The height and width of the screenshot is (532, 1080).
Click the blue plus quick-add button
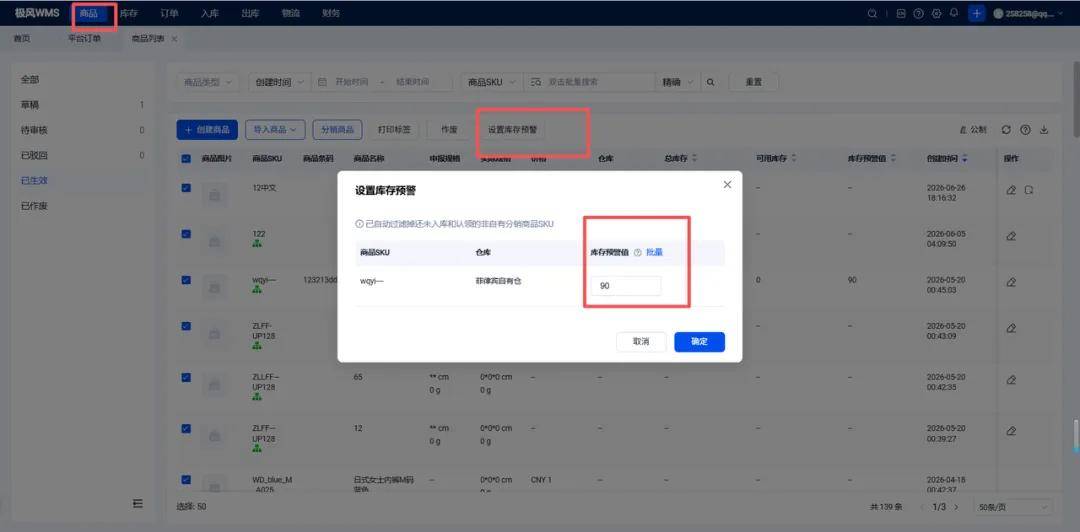click(x=977, y=13)
